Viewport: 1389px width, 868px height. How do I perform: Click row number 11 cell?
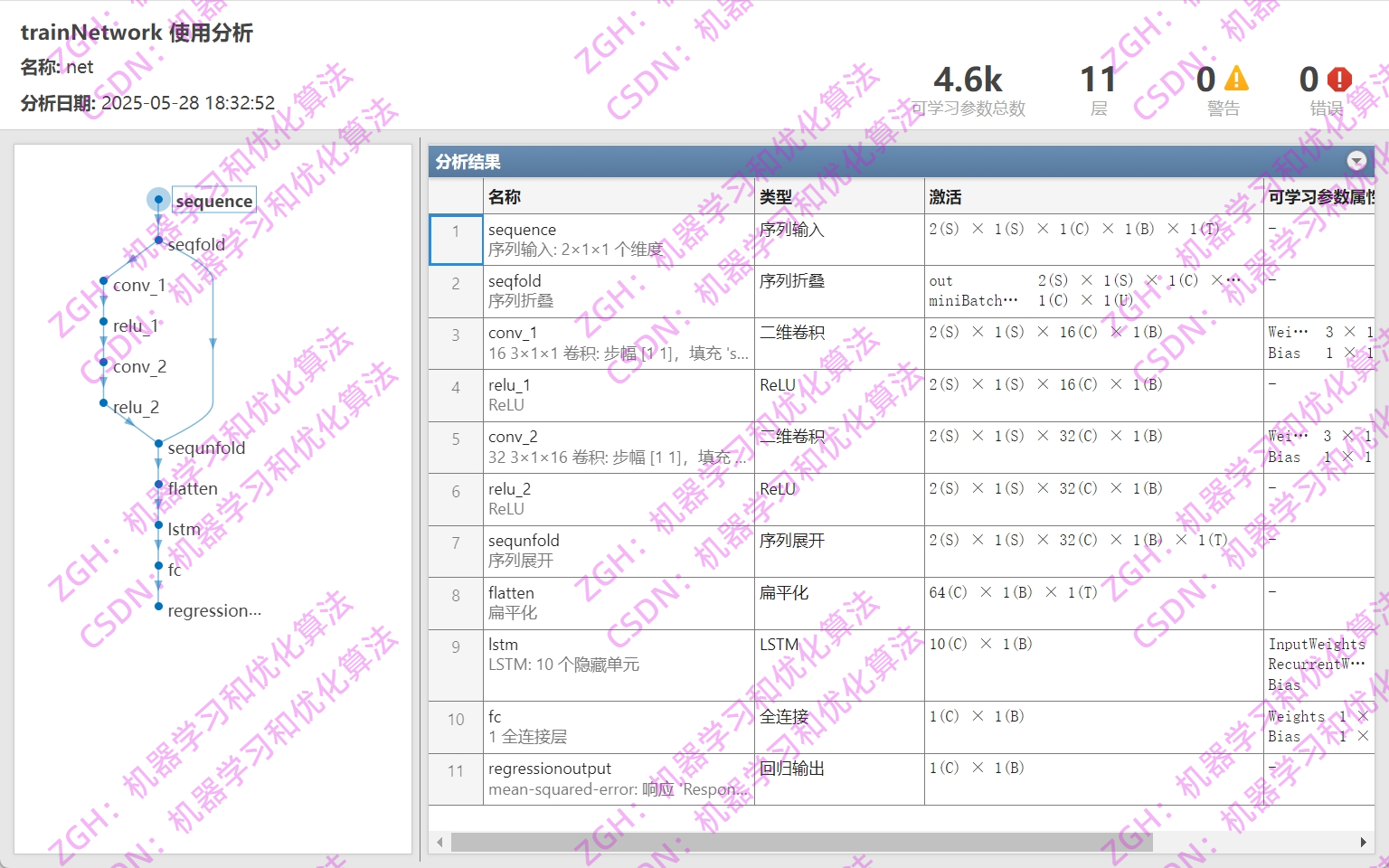pos(456,778)
